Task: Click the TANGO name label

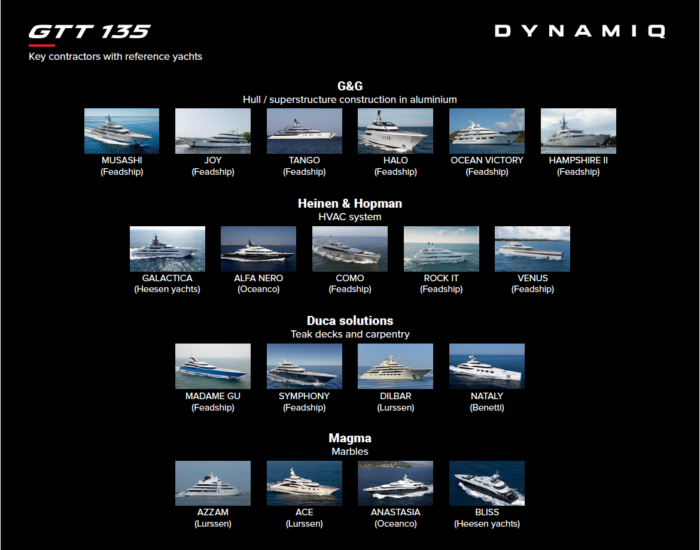Action: click(x=304, y=160)
